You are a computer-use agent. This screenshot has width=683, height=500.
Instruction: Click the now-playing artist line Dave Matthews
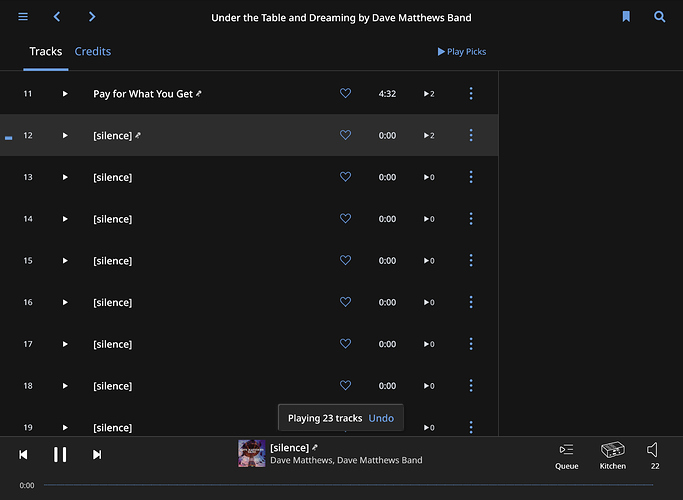coord(346,460)
